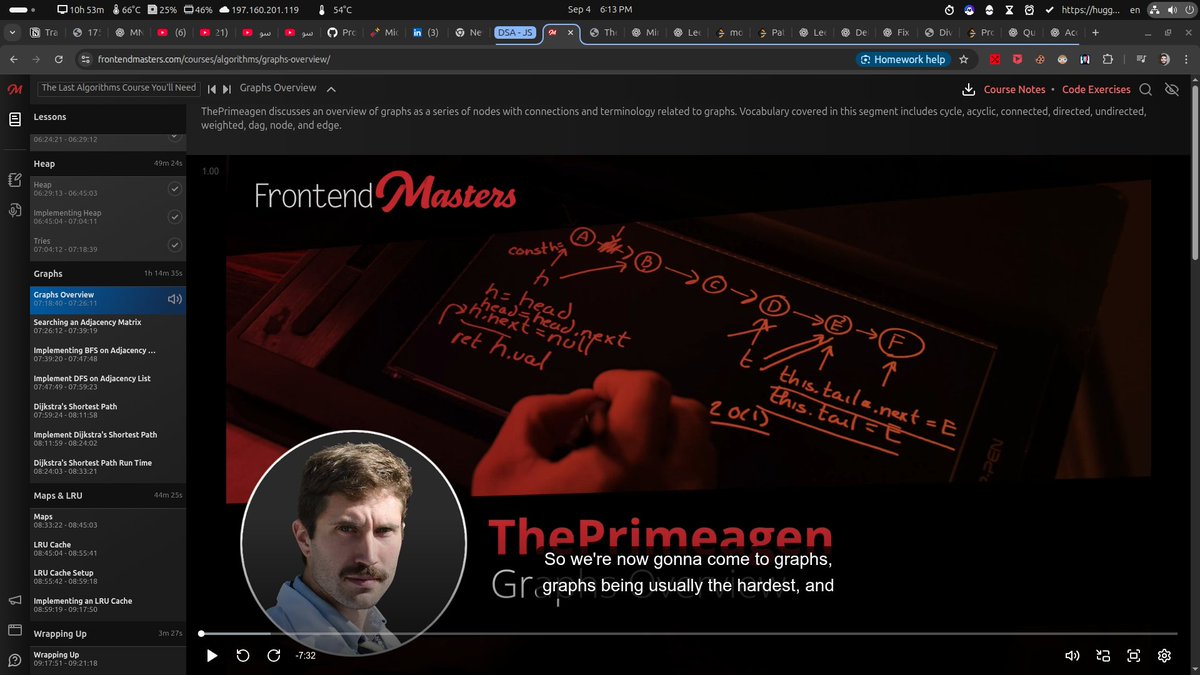Image resolution: width=1200 pixels, height=675 pixels.
Task: Switch to the Notion 'Tra' tab
Action: 44,32
